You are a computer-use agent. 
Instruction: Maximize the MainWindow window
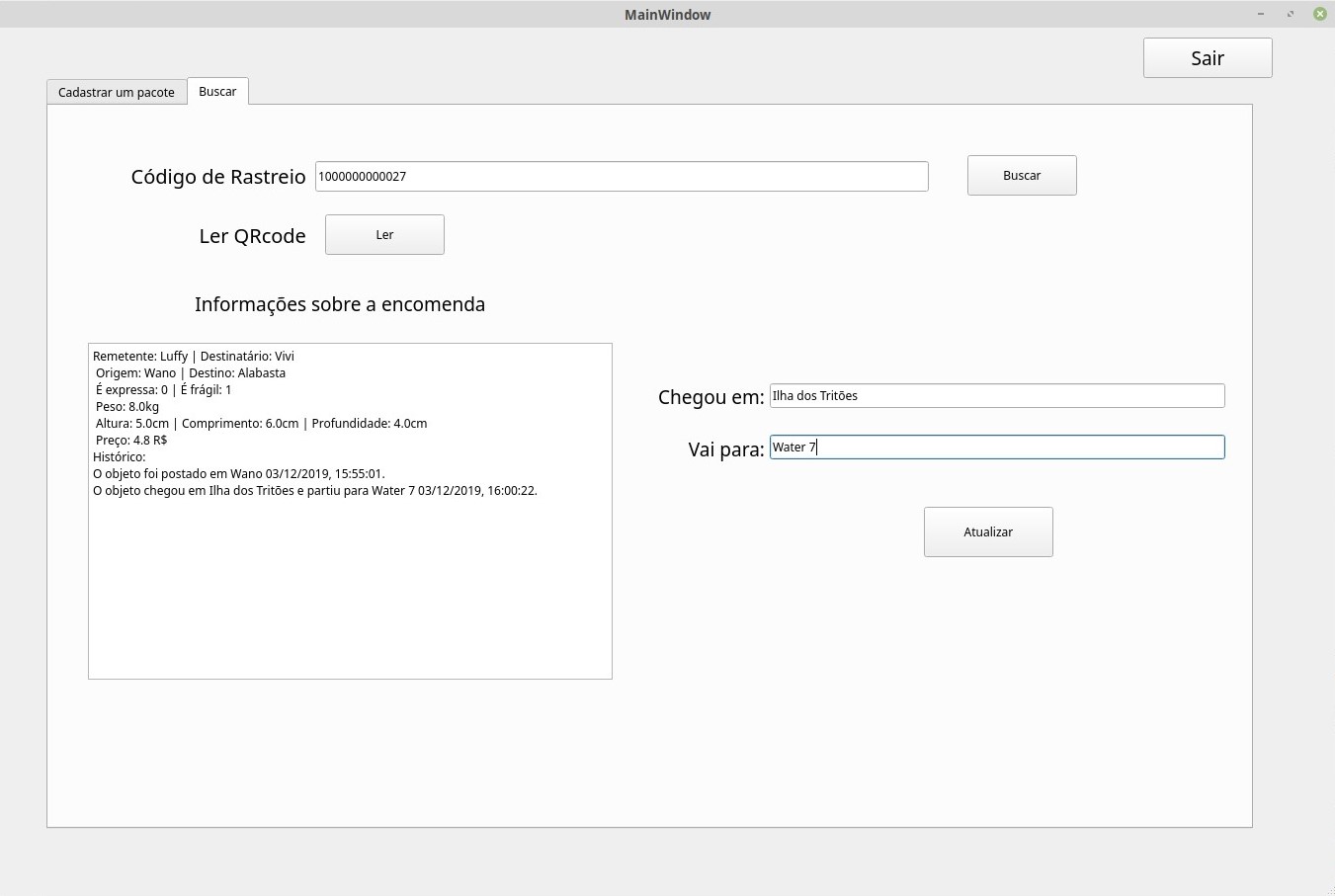click(x=1291, y=14)
